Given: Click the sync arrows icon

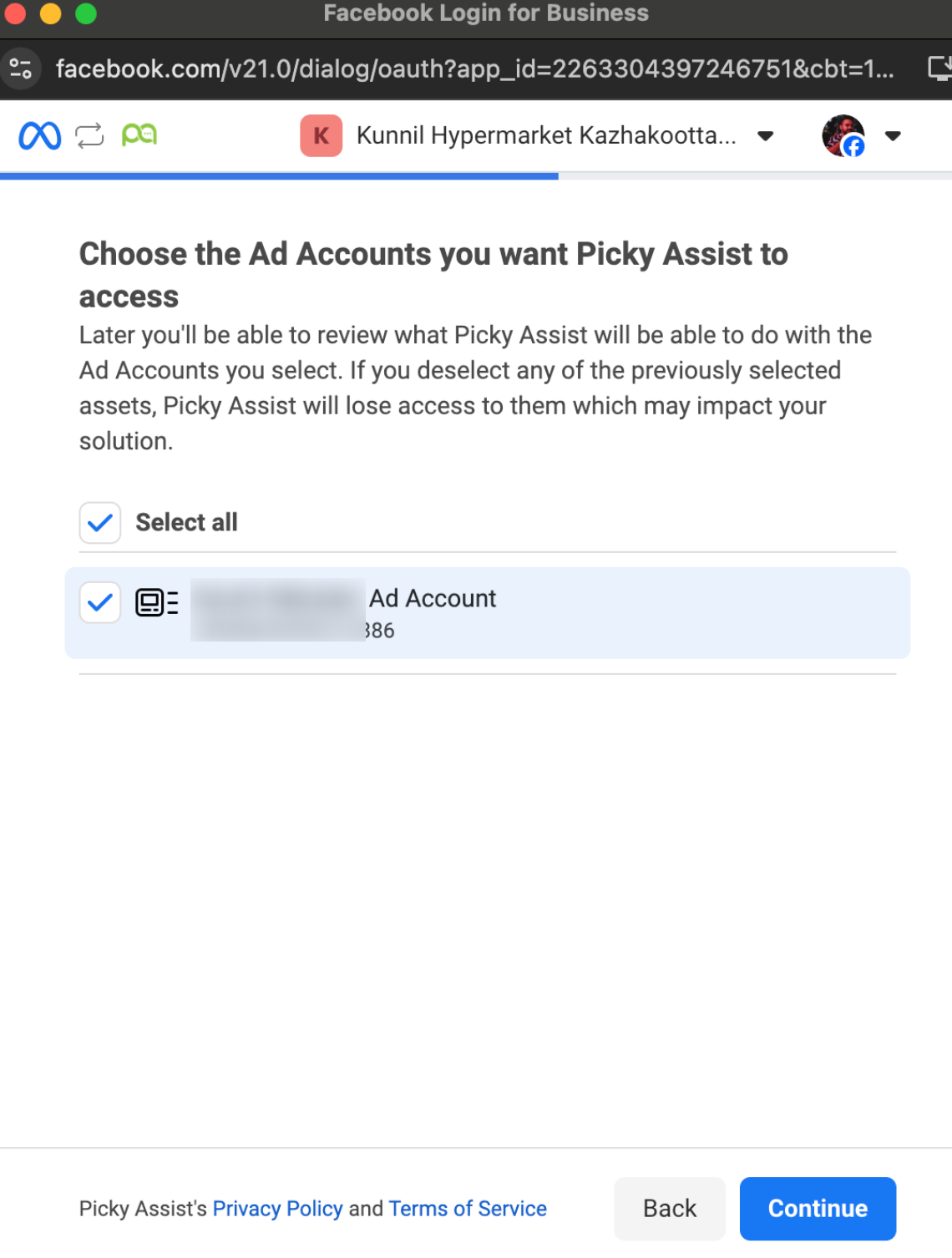Looking at the screenshot, I should coord(89,135).
